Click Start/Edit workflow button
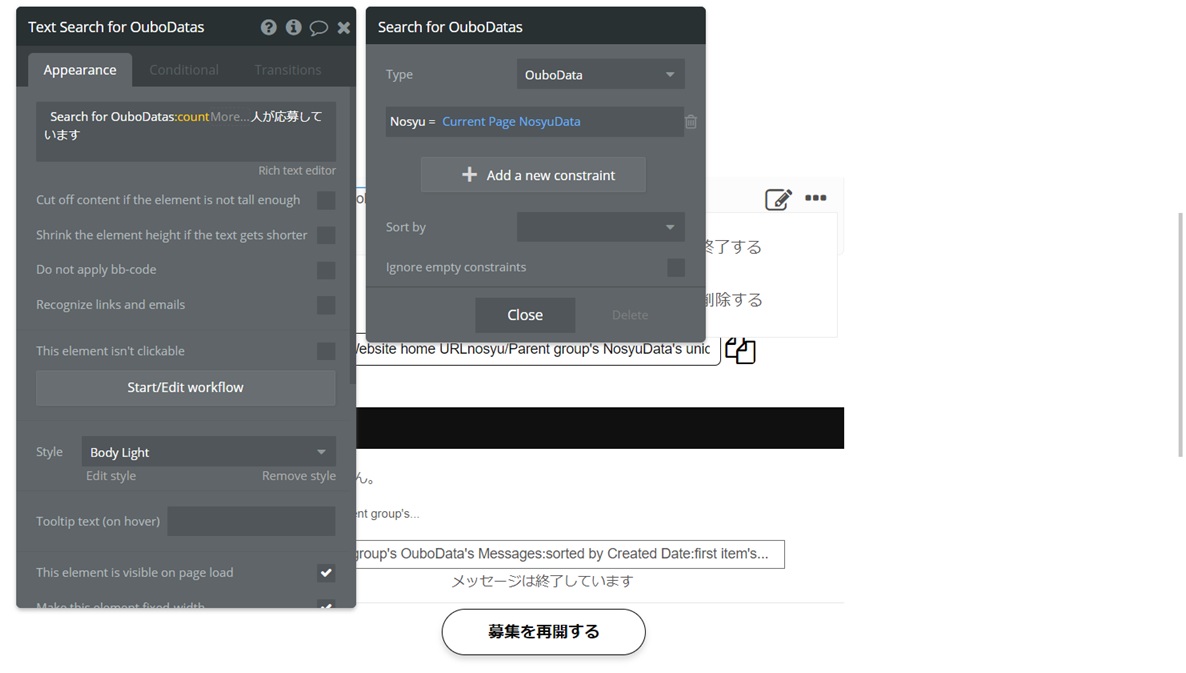1186x673 pixels. click(x=185, y=387)
